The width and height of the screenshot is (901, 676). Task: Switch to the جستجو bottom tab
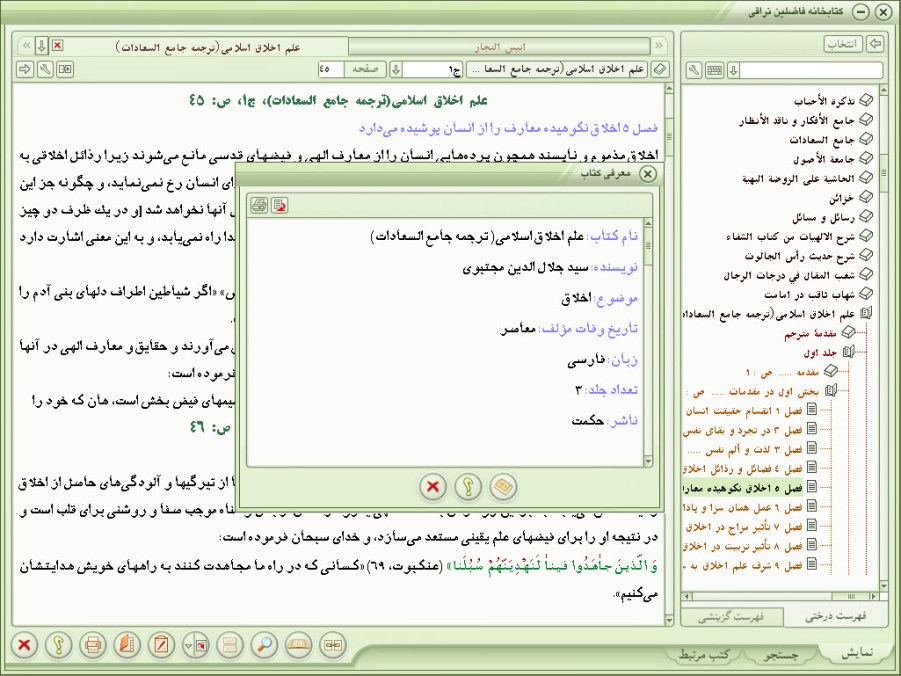point(781,654)
